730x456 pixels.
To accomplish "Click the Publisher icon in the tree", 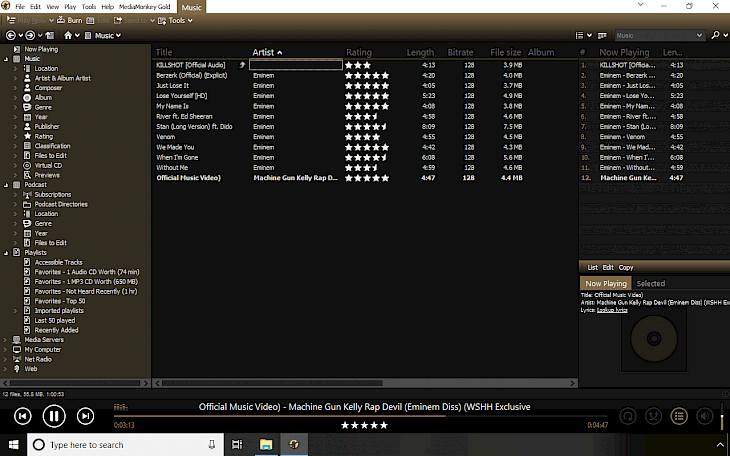I will (x=27, y=126).
